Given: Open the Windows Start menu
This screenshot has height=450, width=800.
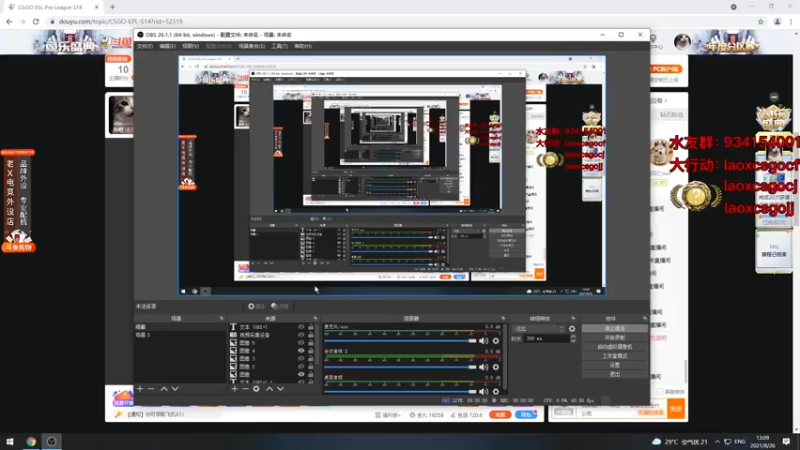Looking at the screenshot, I should pyautogui.click(x=10, y=441).
